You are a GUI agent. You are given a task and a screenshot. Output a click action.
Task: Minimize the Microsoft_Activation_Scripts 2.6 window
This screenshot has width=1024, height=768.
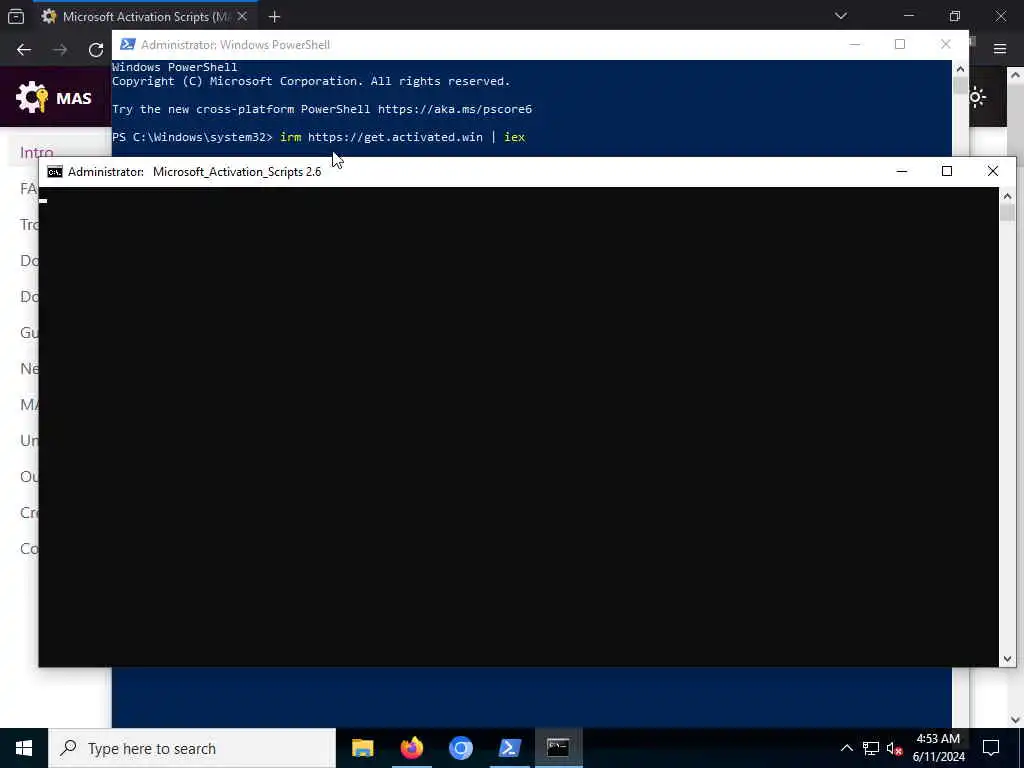(x=902, y=171)
